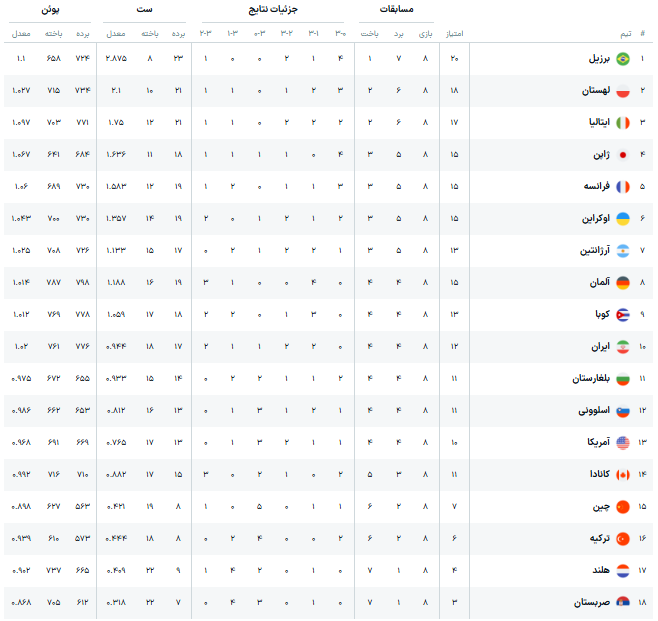Click the Canada flag icon

(x=622, y=475)
